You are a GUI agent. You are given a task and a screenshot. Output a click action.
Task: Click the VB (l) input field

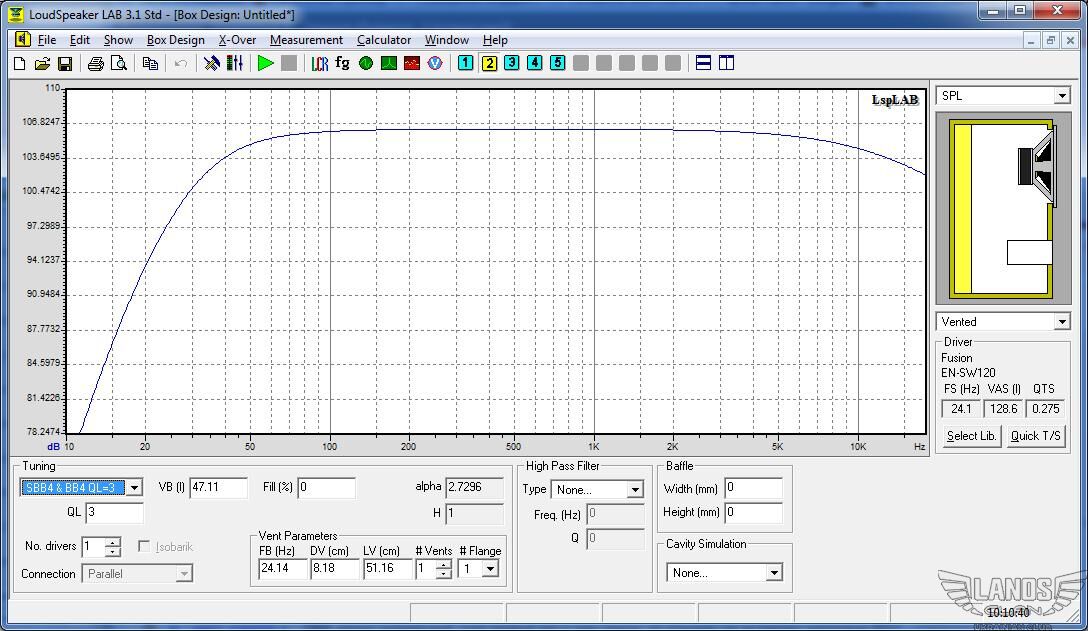tap(218, 487)
